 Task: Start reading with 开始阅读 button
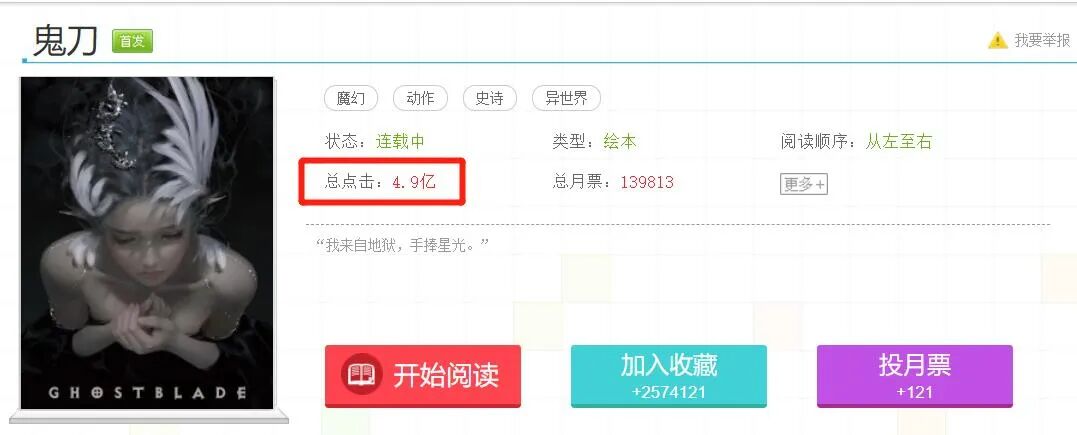422,376
